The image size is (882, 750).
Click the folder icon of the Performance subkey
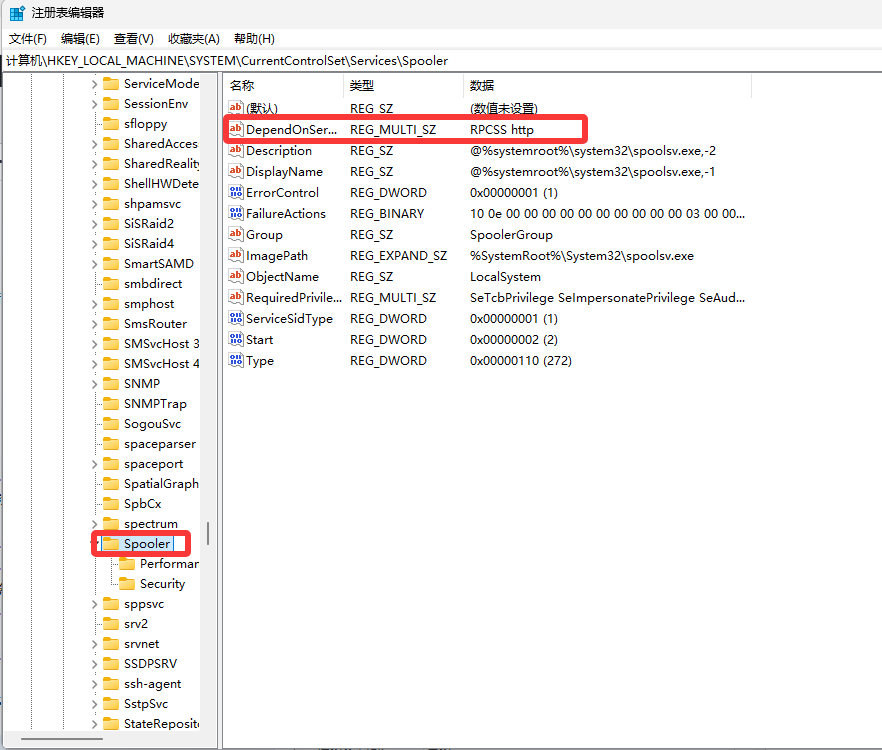[x=127, y=564]
